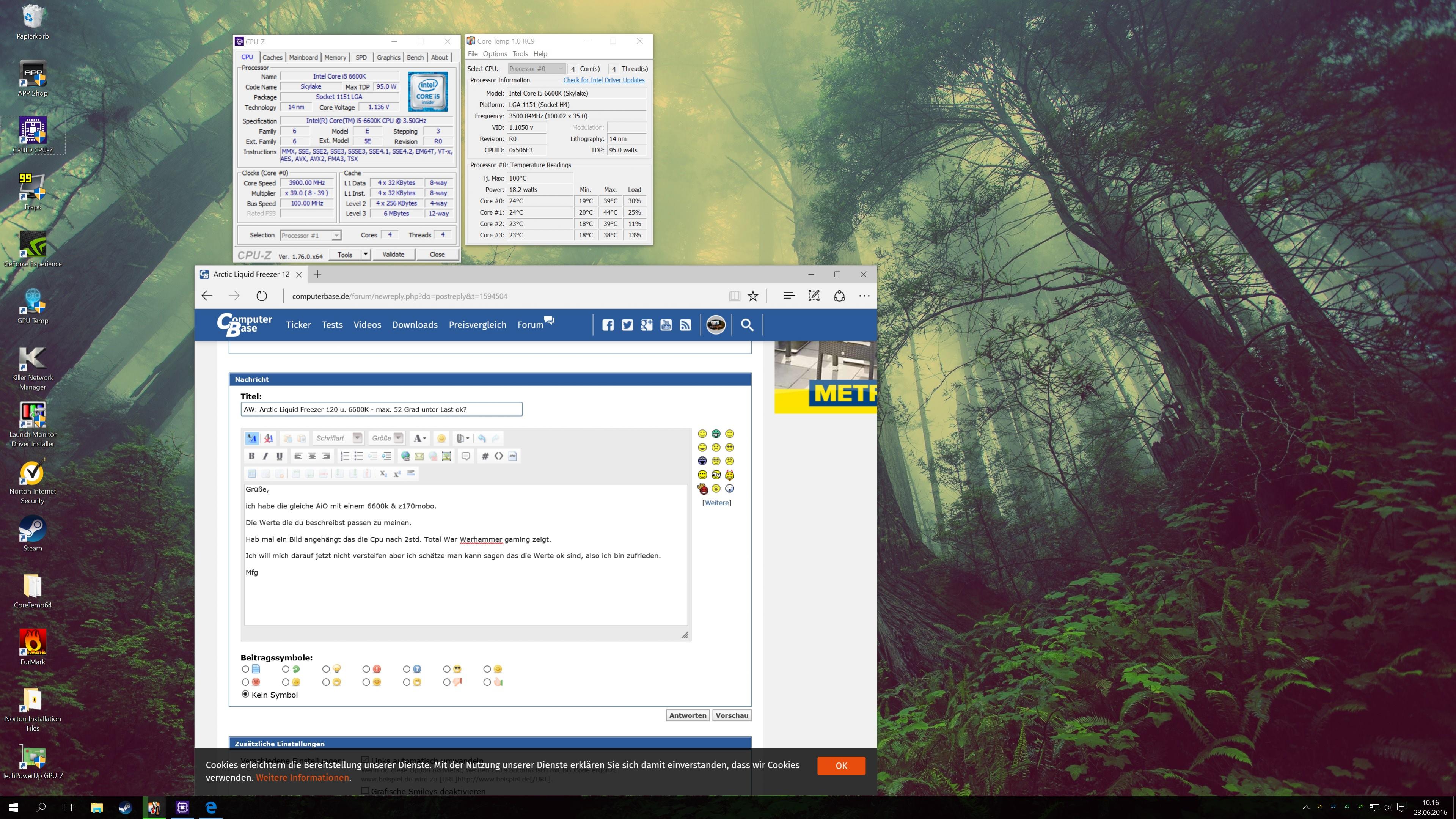1456x819 pixels.
Task: Expand the CPU-Z Tools dropdown arrow
Action: pyautogui.click(x=366, y=254)
